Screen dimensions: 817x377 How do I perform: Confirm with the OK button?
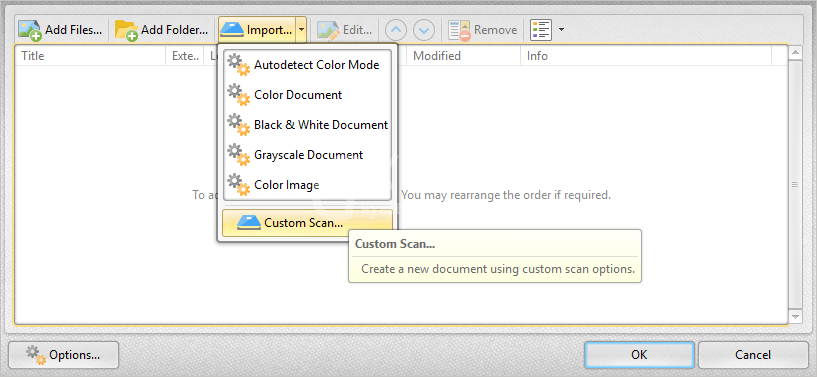click(639, 355)
